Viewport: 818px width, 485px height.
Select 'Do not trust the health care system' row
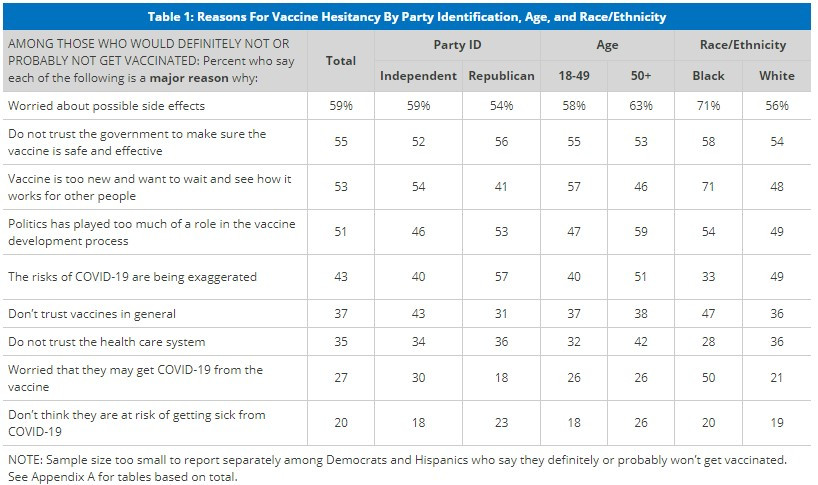[105, 342]
